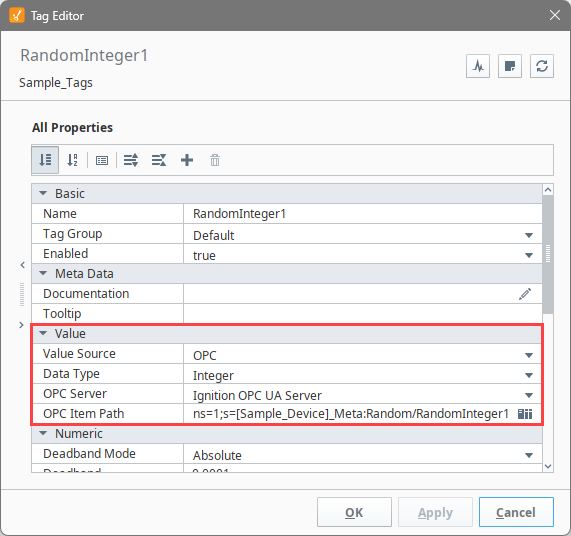Click the Documentation pencil edit icon

click(x=525, y=294)
